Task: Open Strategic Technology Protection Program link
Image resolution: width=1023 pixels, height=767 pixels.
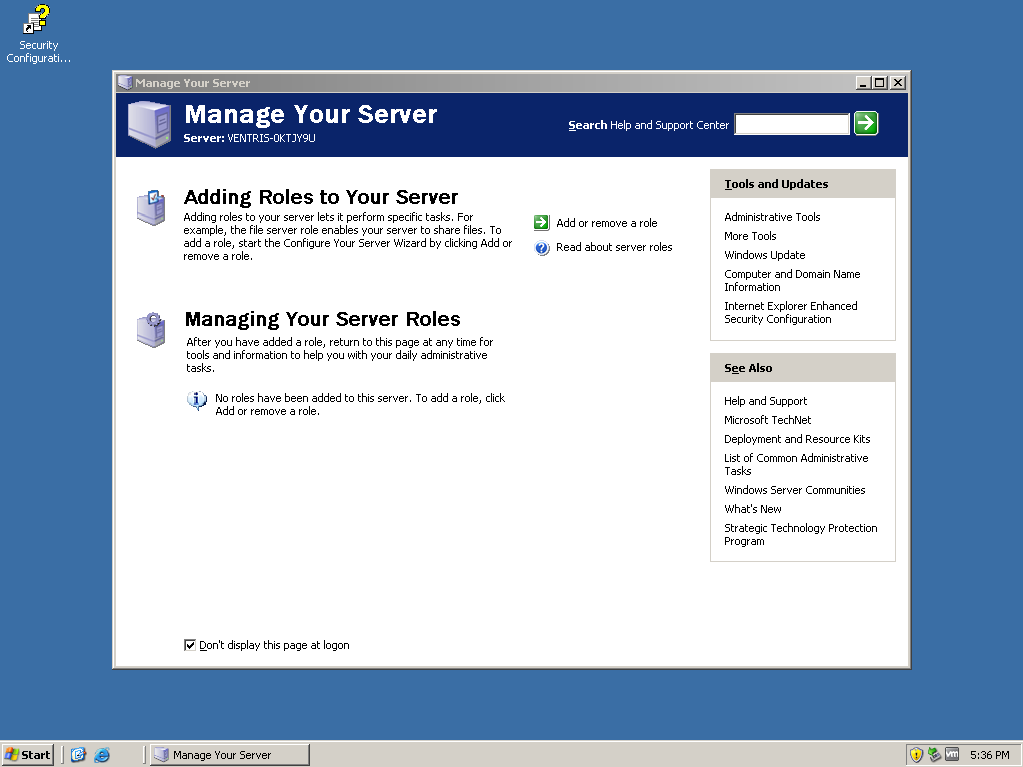Action: click(801, 534)
